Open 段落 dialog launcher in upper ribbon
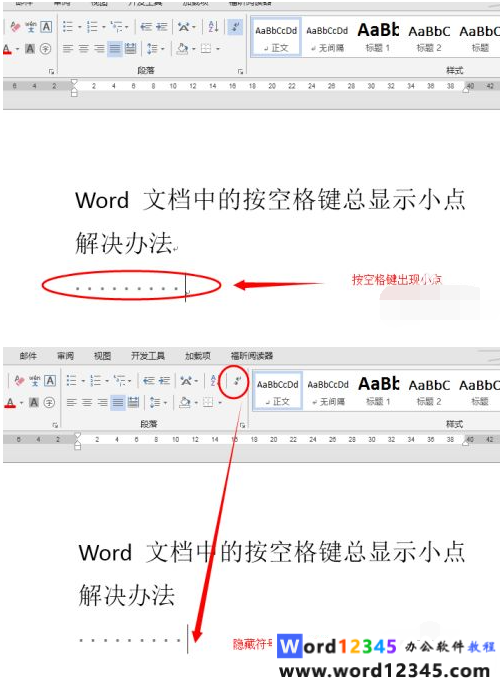 click(x=240, y=71)
